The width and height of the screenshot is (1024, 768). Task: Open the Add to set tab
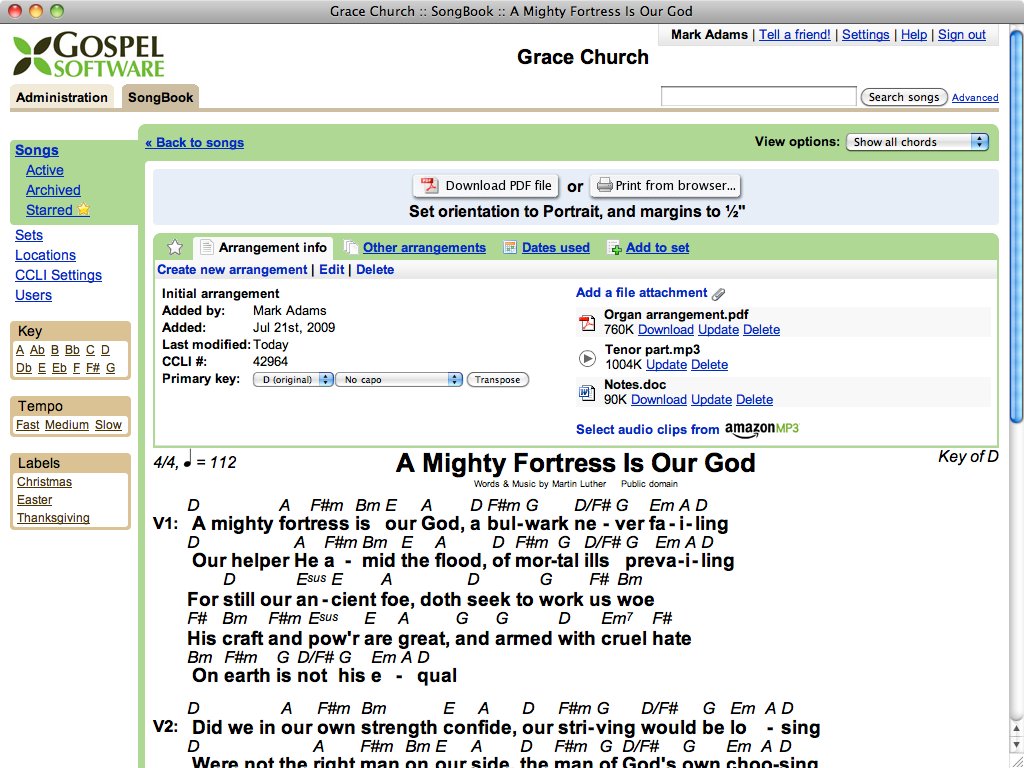[658, 248]
